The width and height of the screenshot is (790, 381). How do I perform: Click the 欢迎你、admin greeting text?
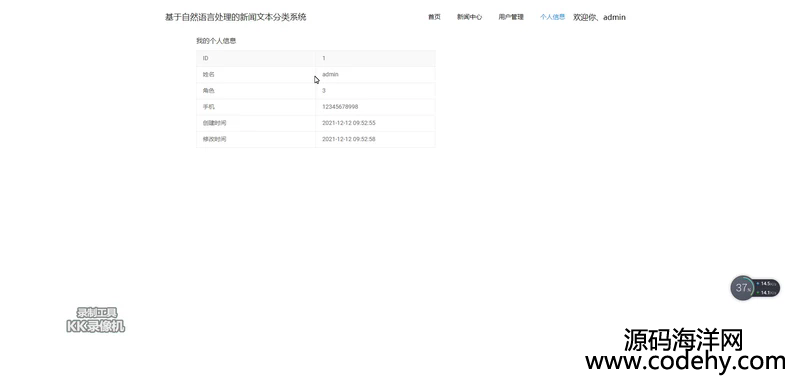(x=600, y=17)
